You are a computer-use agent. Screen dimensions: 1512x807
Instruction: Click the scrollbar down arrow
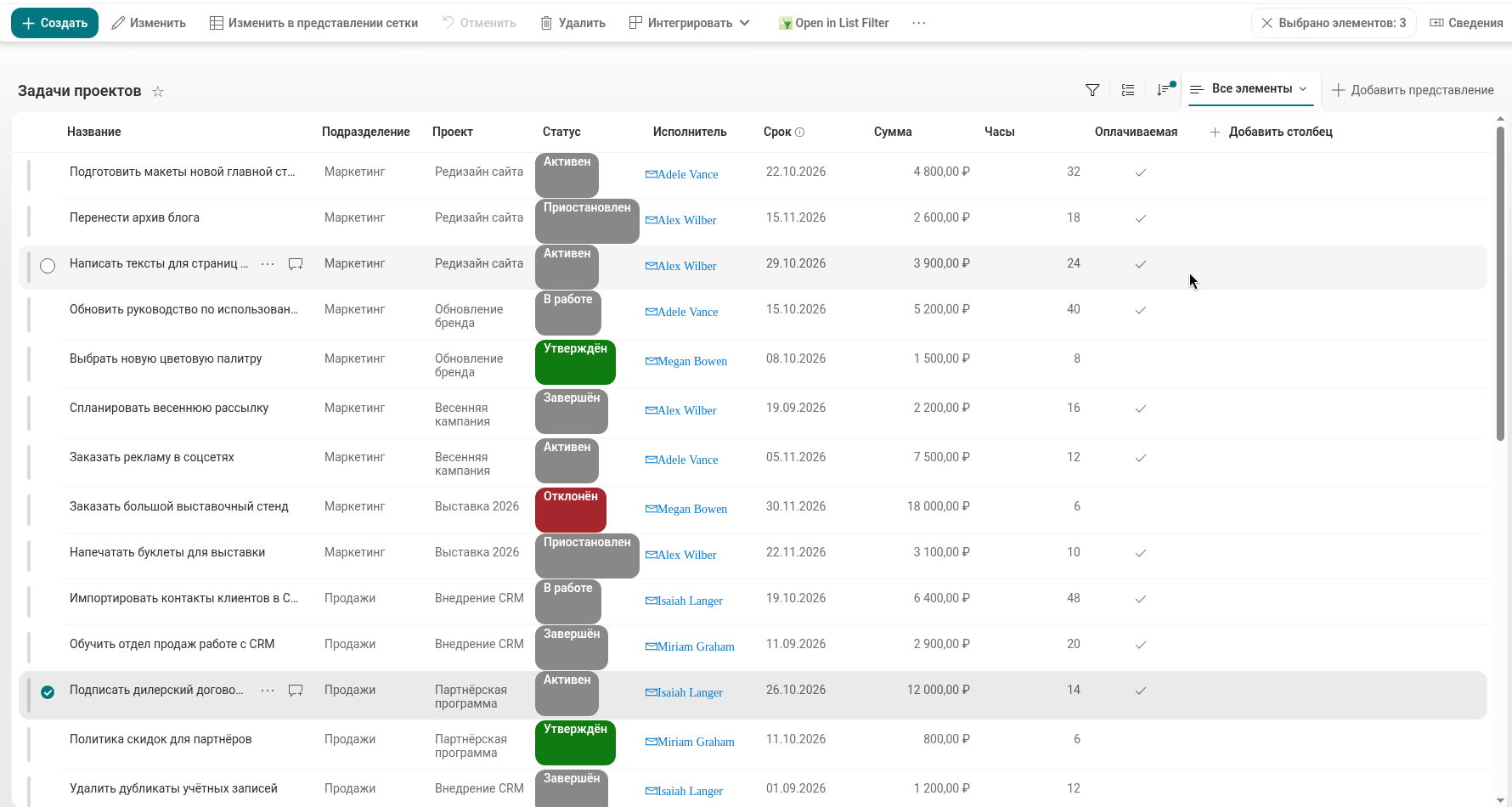pos(1500,799)
